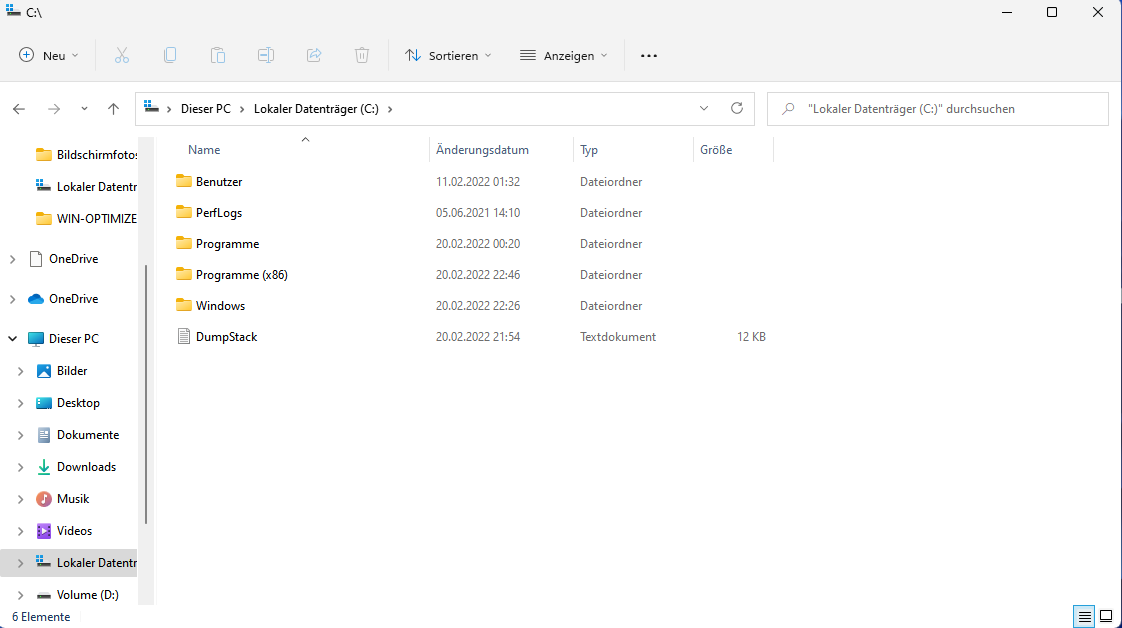Sort by the Größe column header
The image size is (1122, 628).
coord(716,149)
